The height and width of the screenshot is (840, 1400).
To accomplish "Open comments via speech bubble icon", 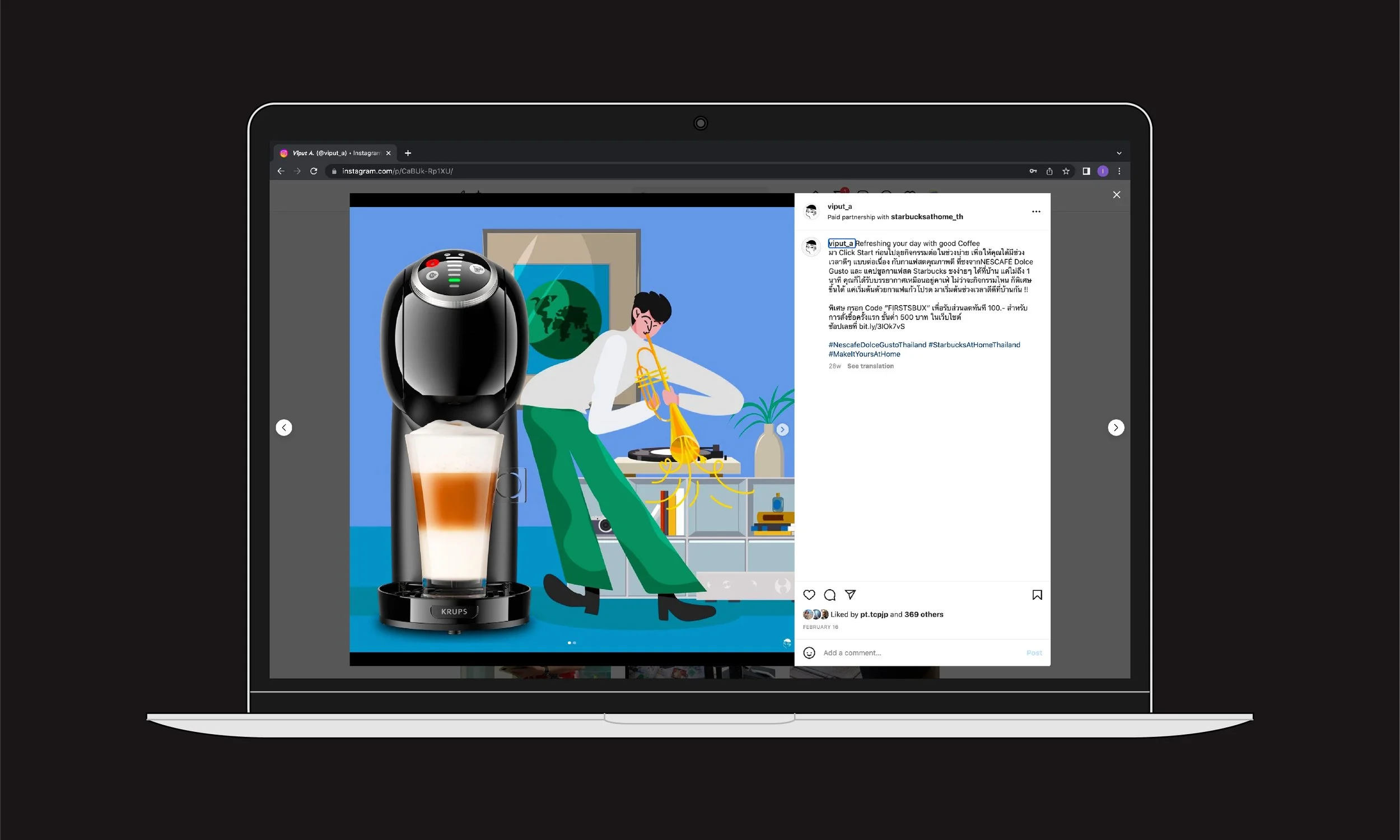I will pyautogui.click(x=829, y=595).
